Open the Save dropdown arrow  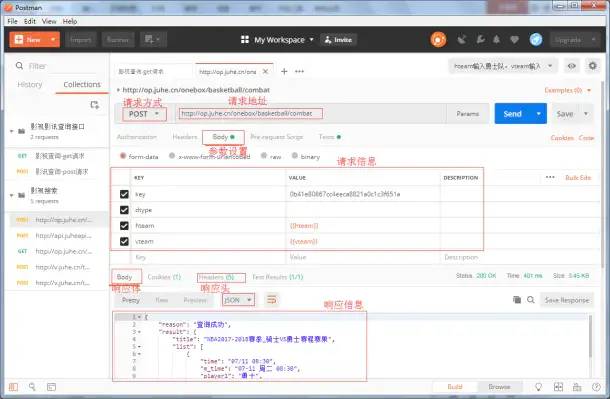coord(585,114)
